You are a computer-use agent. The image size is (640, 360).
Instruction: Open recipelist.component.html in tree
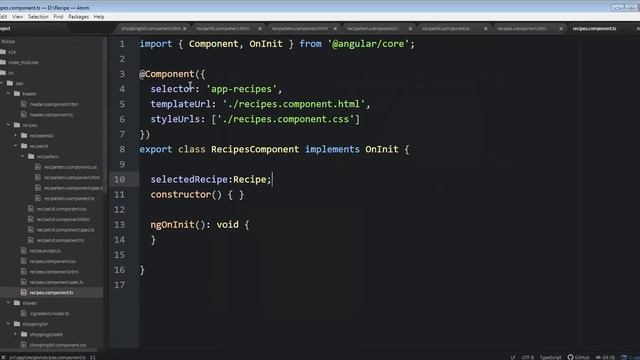tap(63, 219)
